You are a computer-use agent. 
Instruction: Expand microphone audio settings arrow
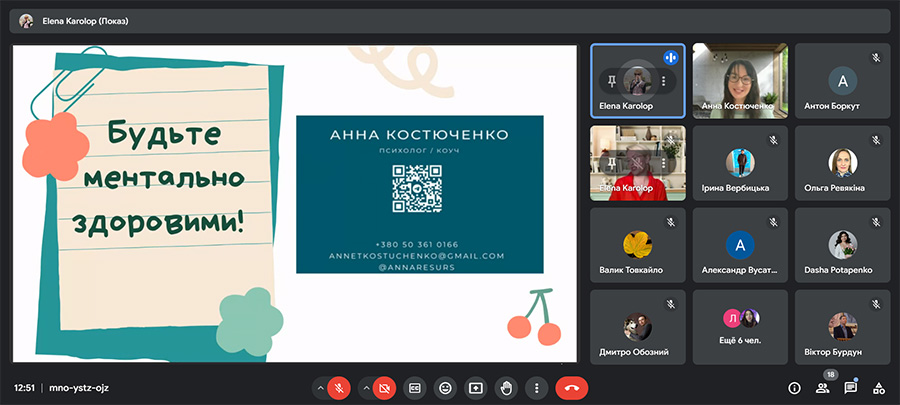(x=320, y=387)
